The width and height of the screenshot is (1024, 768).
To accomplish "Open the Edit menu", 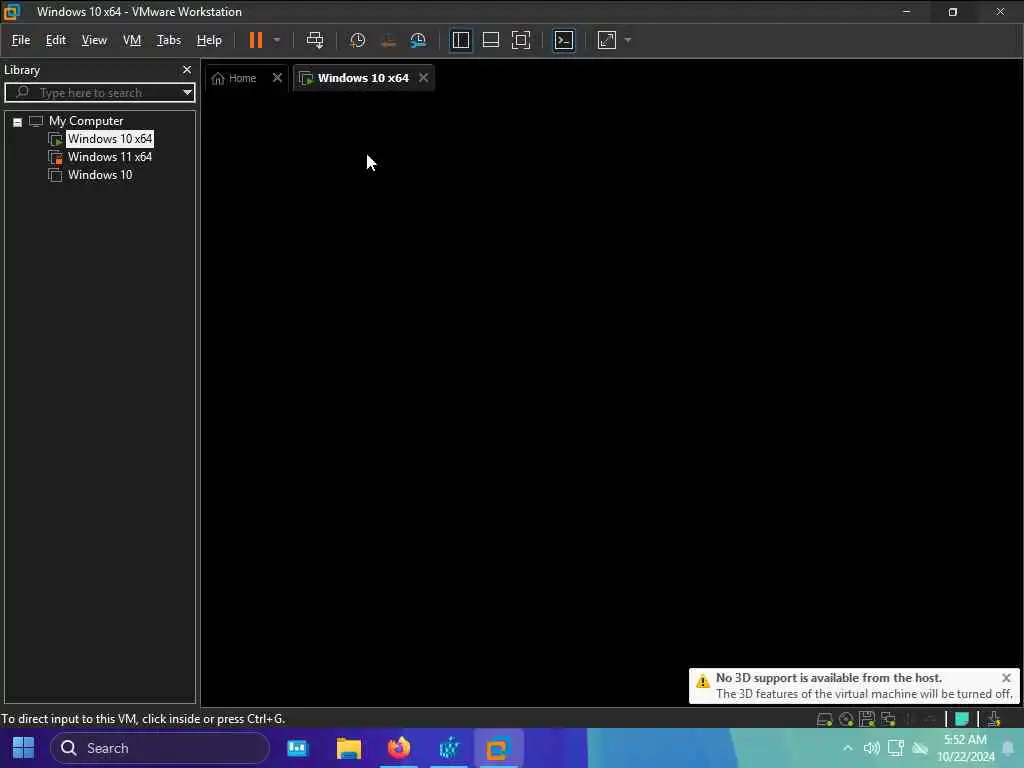I will (x=56, y=40).
